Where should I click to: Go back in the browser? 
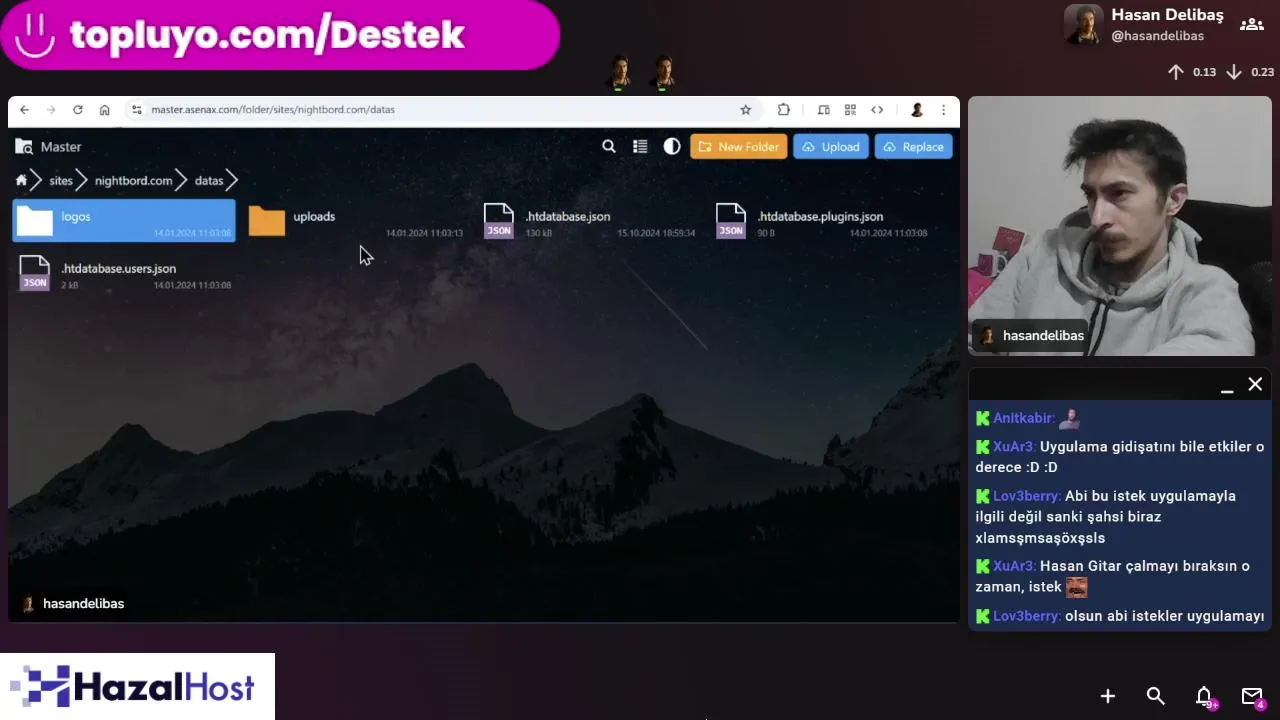pyautogui.click(x=24, y=110)
